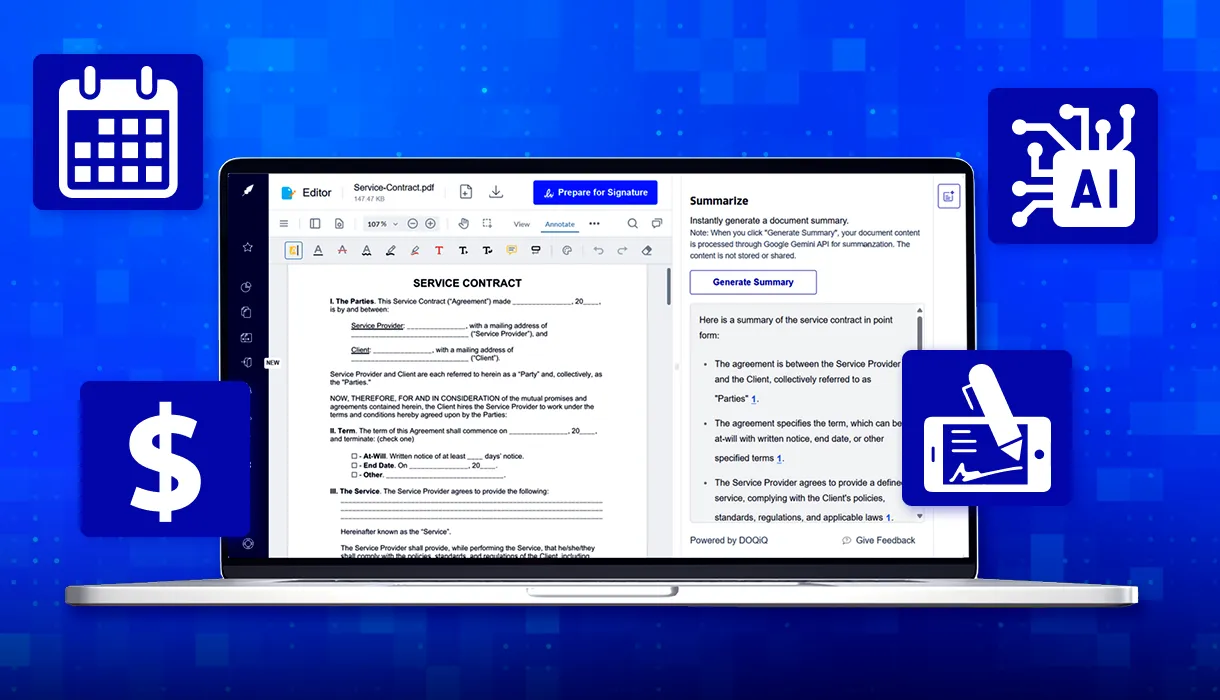Switch to the Annotate tab
Screen dimensions: 1220x700
(560, 224)
